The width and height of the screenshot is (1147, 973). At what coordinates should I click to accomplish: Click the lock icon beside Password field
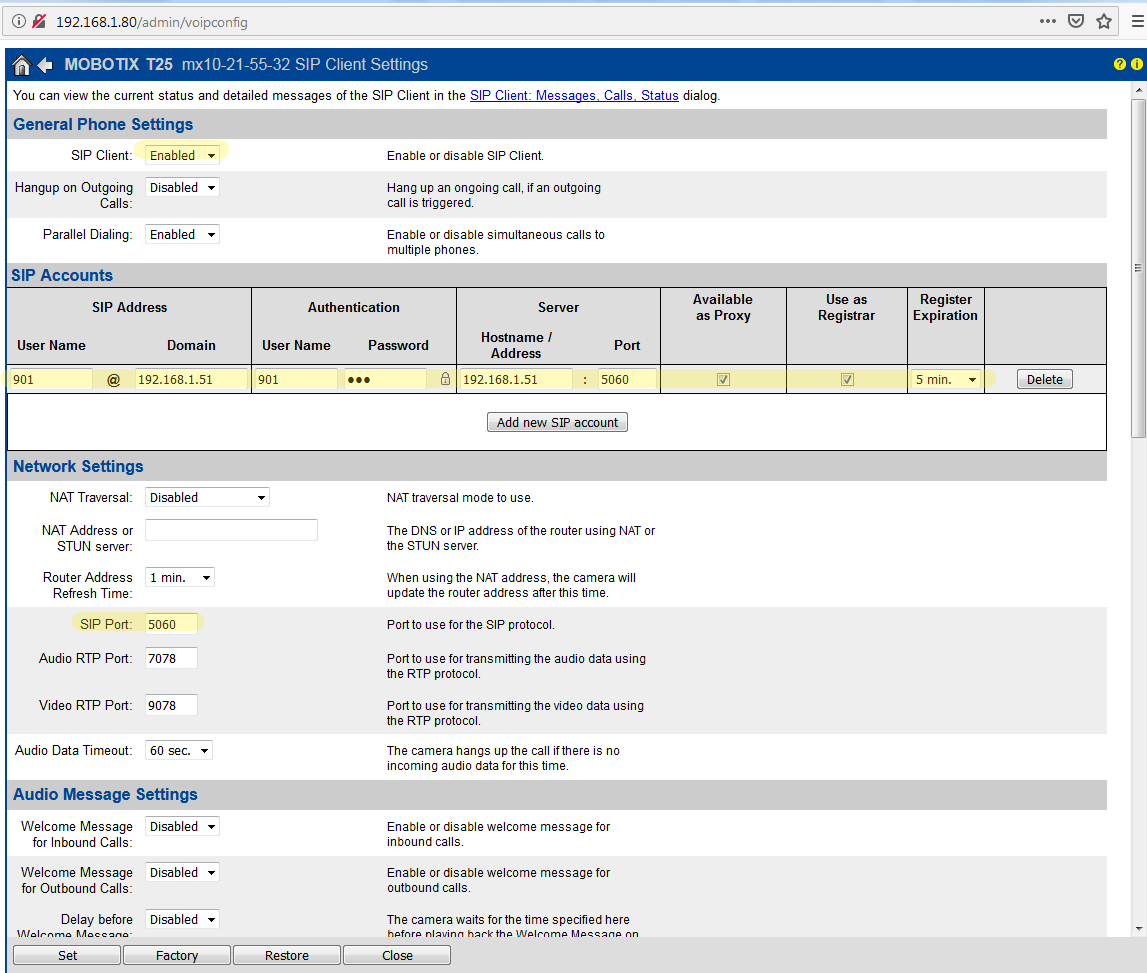(x=445, y=380)
